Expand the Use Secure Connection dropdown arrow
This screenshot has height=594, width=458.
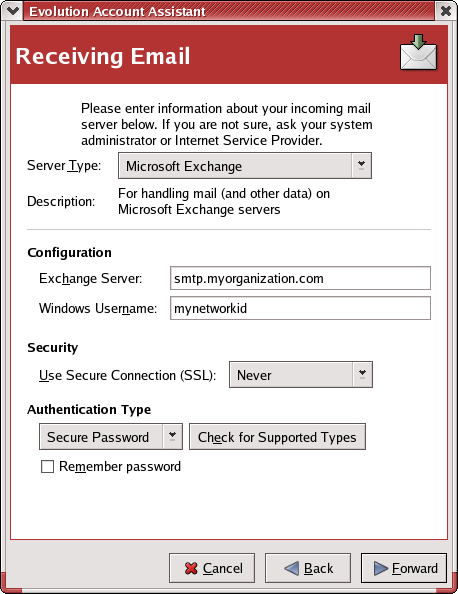click(363, 374)
